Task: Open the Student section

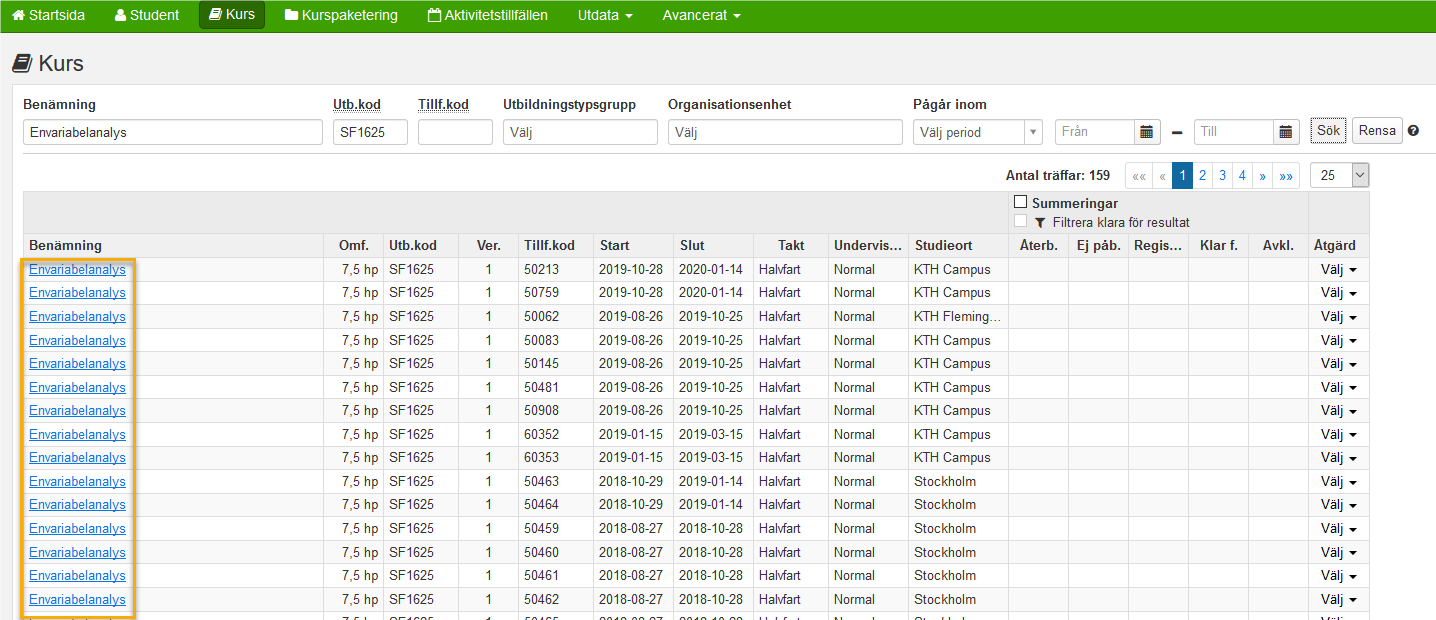Action: pos(147,15)
